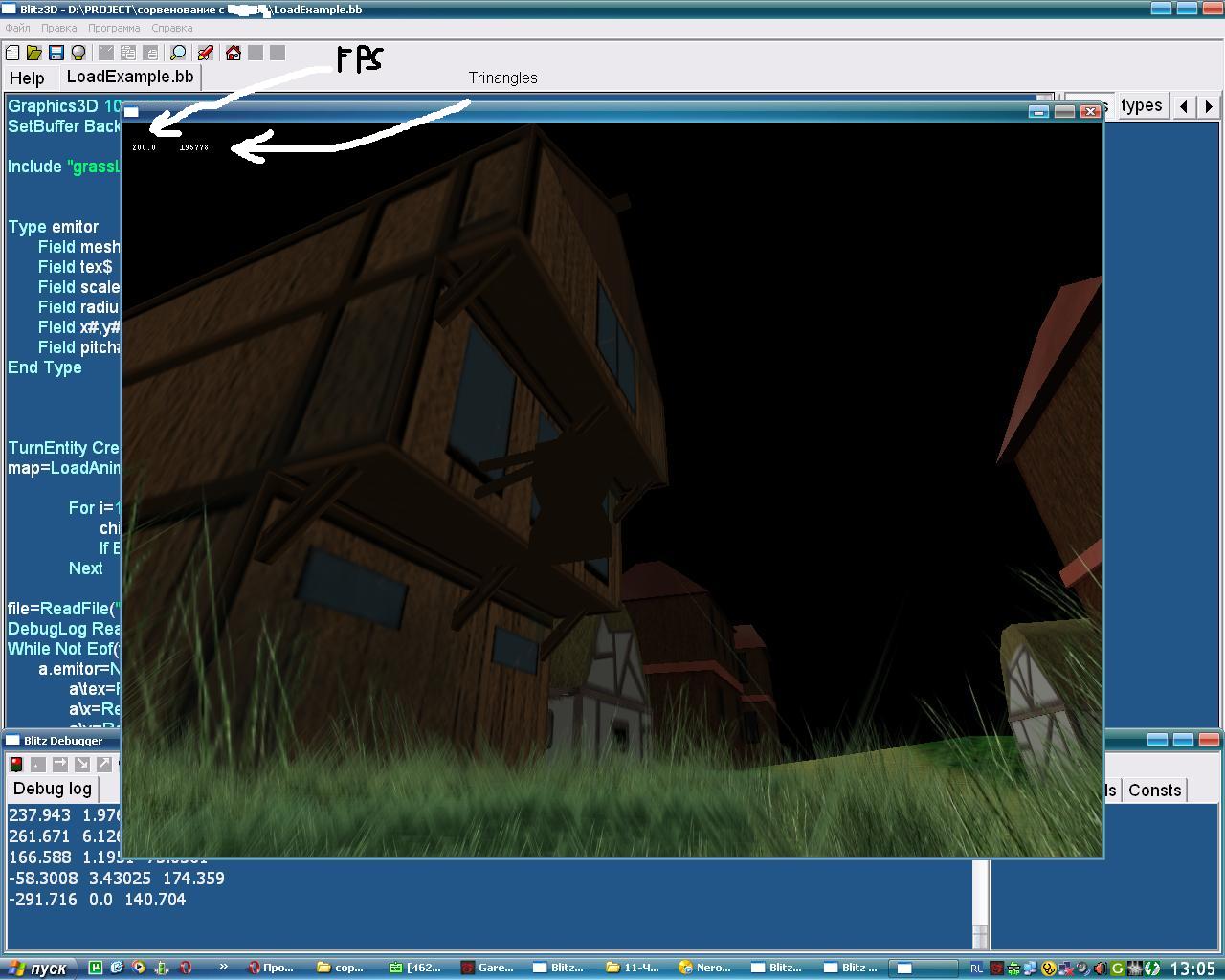
Task: Select the LoadExample.bb tab
Action: click(130, 77)
